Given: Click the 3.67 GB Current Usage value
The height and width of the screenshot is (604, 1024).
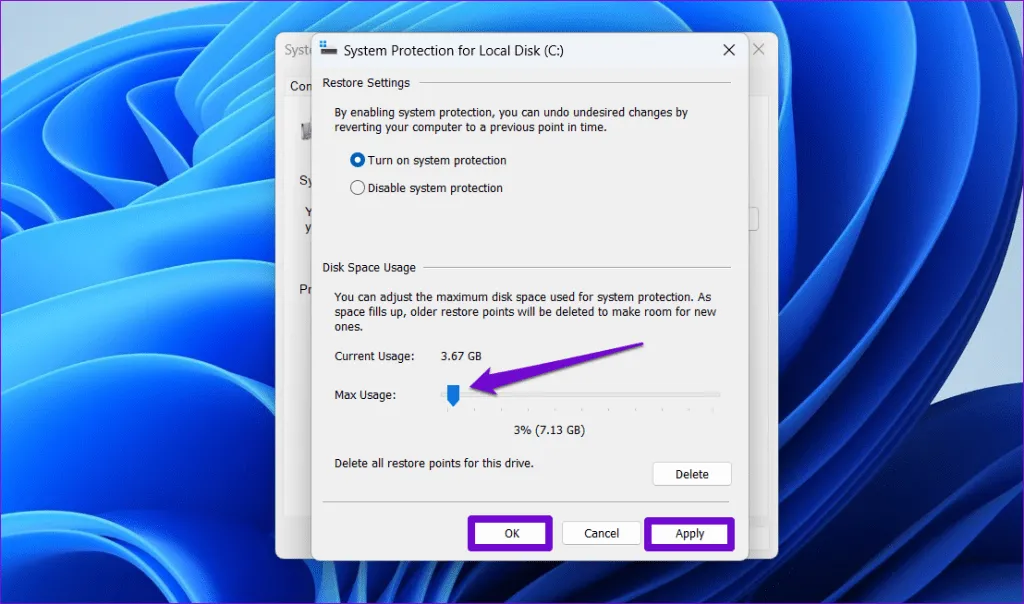Looking at the screenshot, I should pyautogui.click(x=461, y=356).
